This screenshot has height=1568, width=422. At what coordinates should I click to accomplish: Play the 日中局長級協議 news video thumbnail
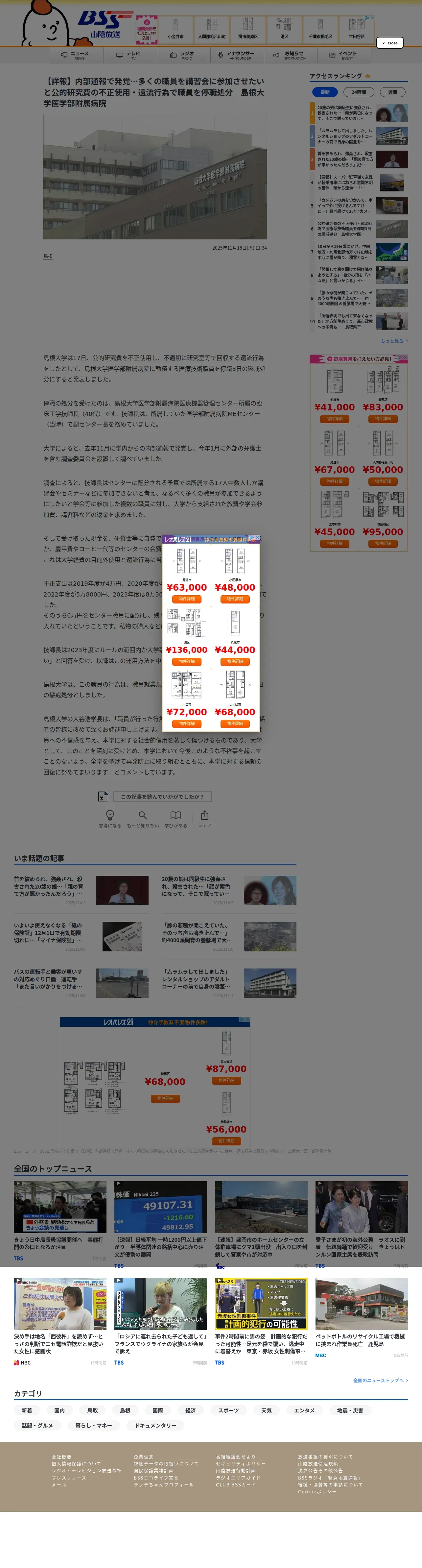60,1207
